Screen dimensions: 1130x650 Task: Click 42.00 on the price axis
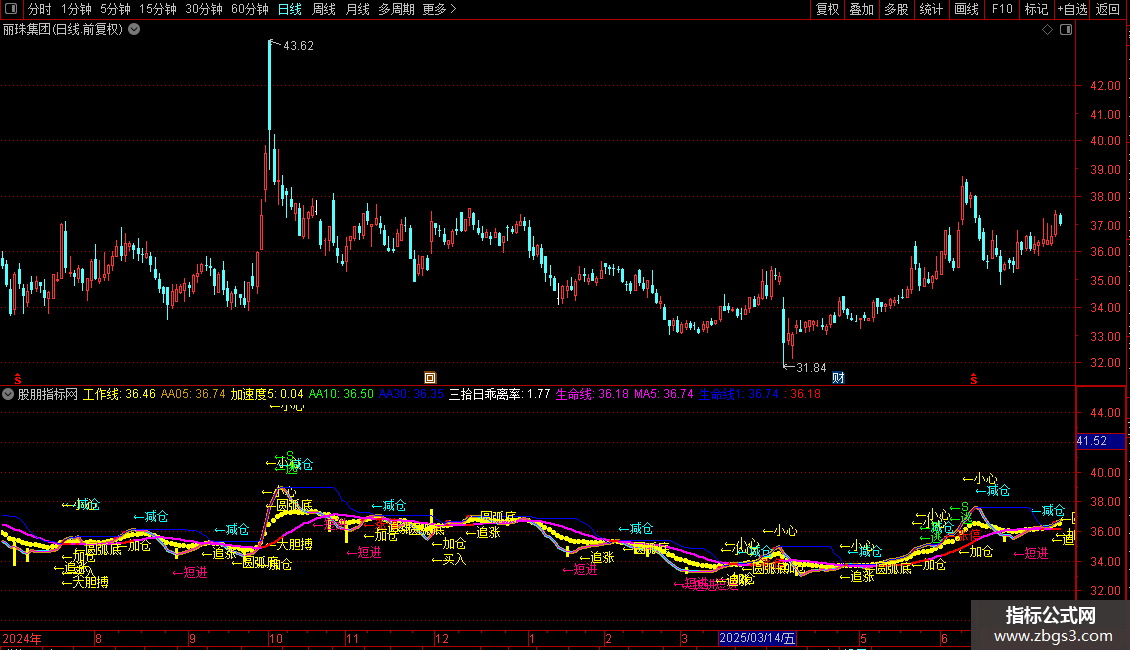point(1105,85)
